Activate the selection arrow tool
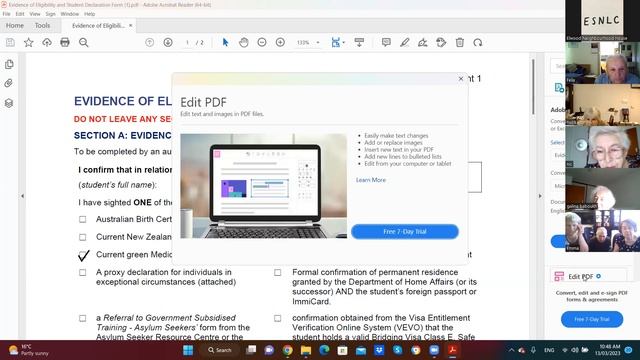 225,42
